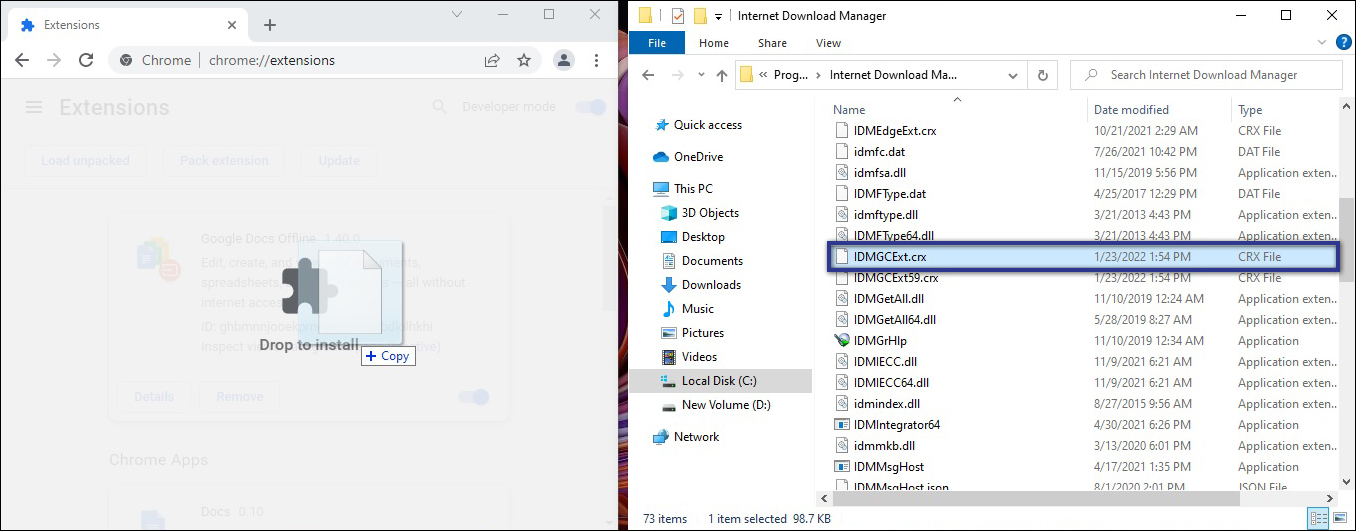1356x531 pixels.
Task: Click the share page icon in Chrome
Action: tap(492, 60)
